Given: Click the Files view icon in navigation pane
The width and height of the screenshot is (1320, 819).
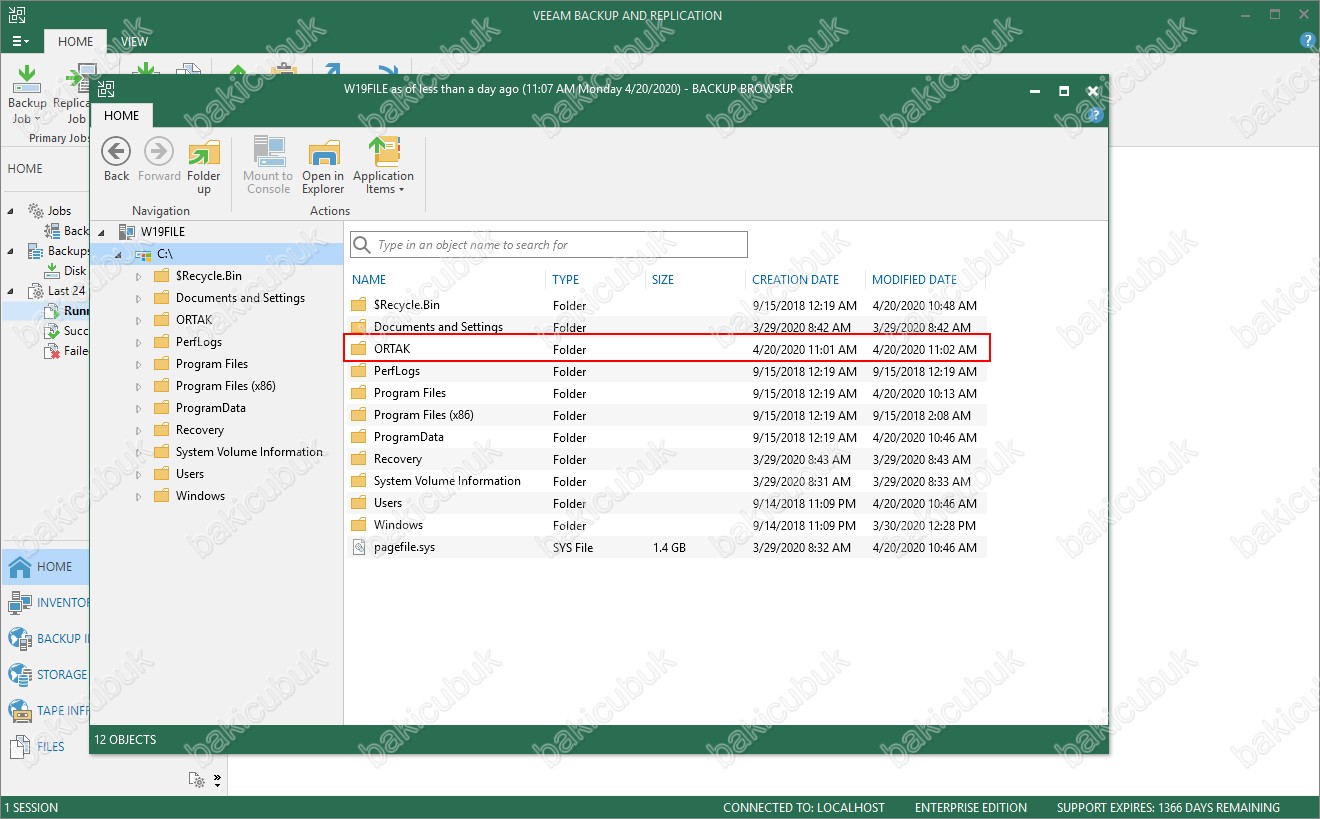Looking at the screenshot, I should coord(19,747).
